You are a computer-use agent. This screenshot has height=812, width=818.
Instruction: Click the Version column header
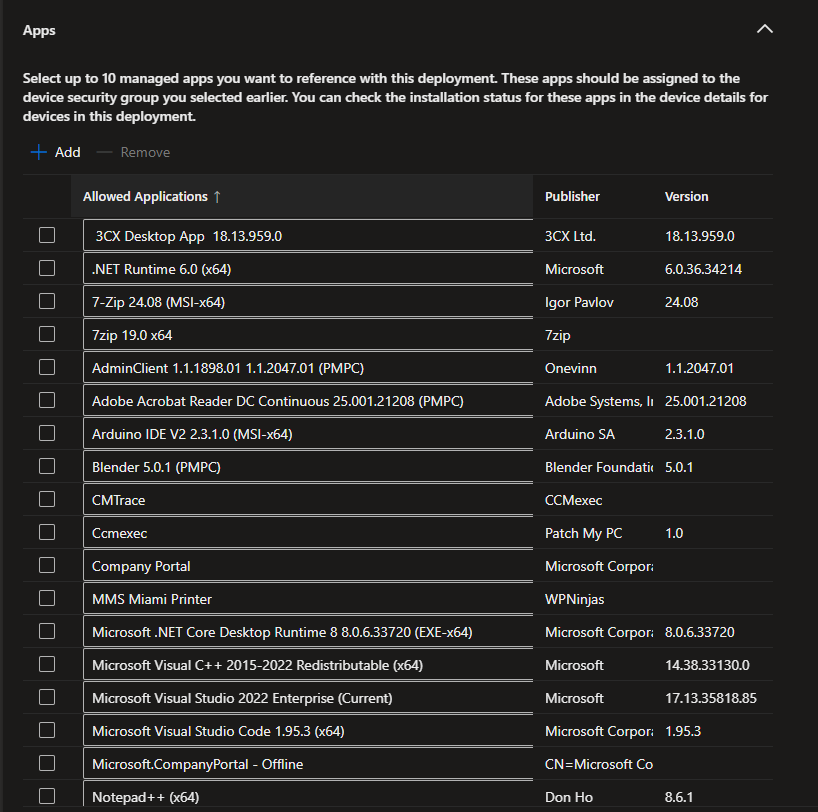pyautogui.click(x=687, y=197)
